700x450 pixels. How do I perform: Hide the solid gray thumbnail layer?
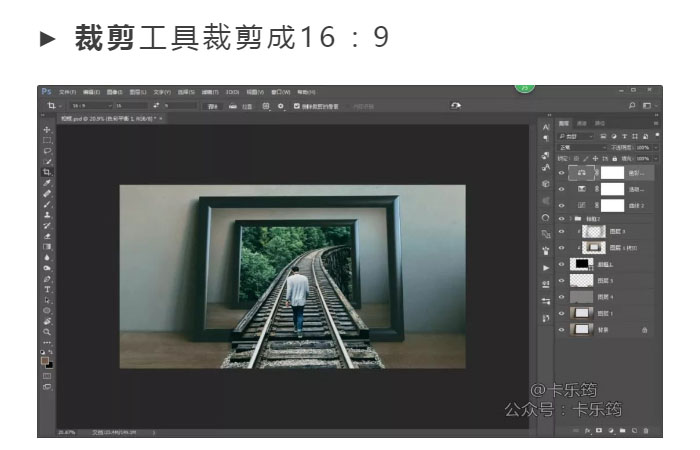pyautogui.click(x=562, y=297)
